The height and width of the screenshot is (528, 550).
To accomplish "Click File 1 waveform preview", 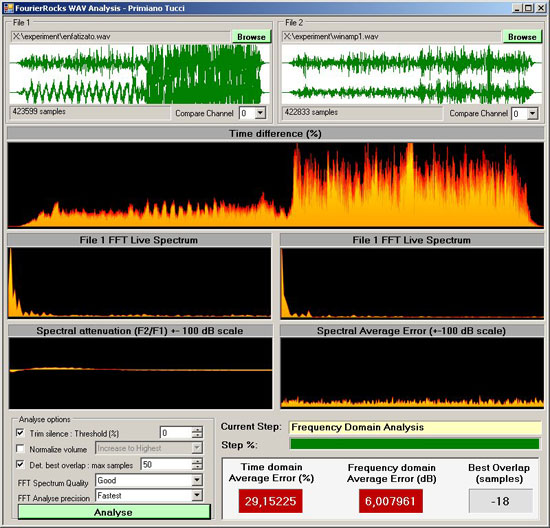I will (x=140, y=74).
